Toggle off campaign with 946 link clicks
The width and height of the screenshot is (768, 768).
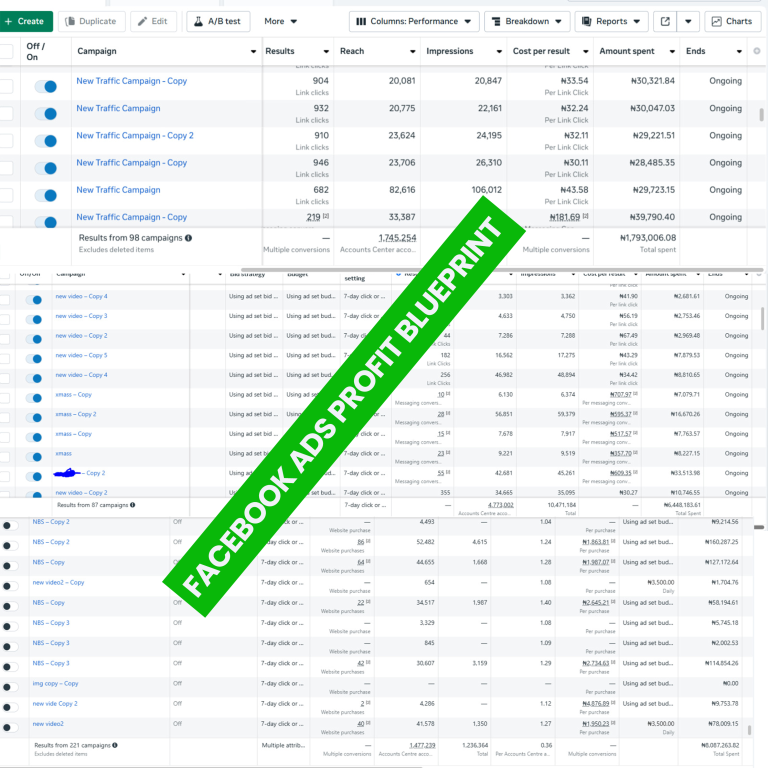tap(46, 168)
